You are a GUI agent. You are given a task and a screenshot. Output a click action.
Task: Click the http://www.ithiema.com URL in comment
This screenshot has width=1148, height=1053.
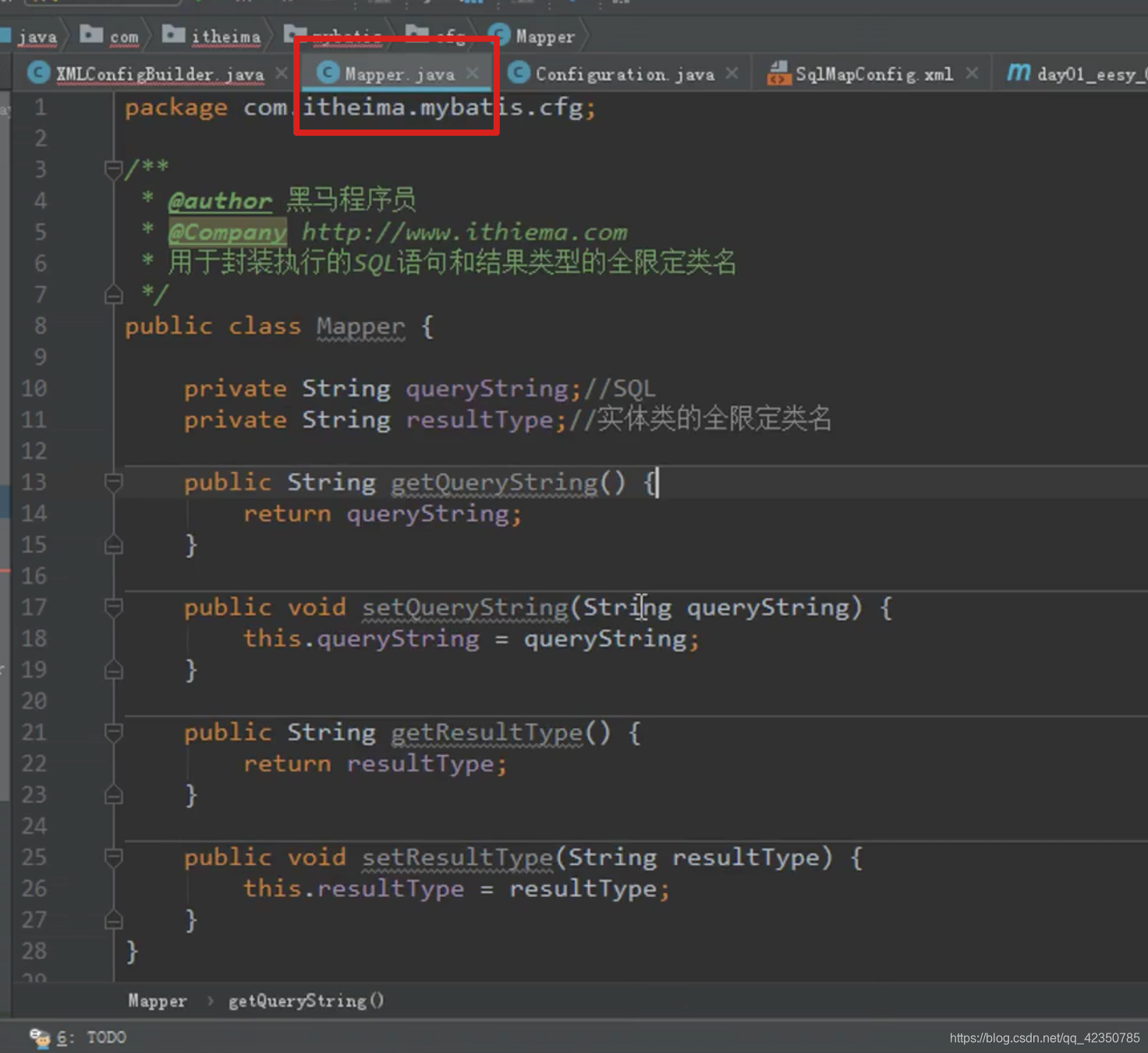(465, 232)
